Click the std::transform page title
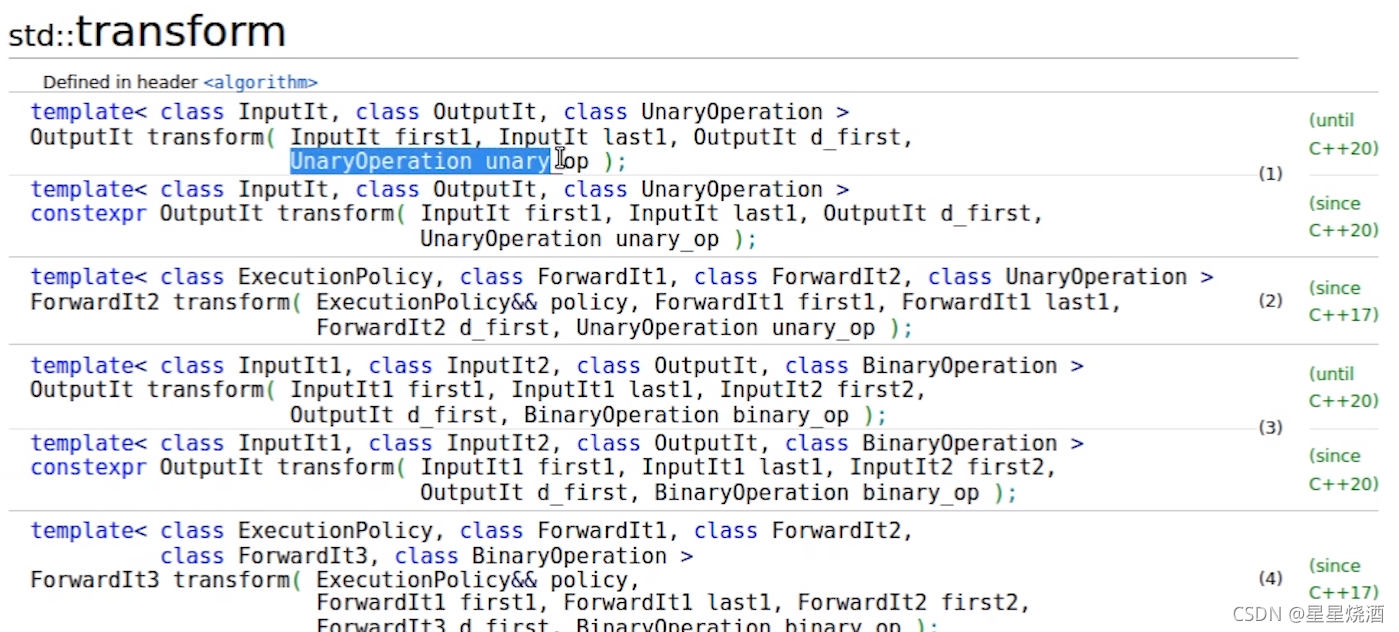Viewport: 1399px width, 632px height. (148, 32)
